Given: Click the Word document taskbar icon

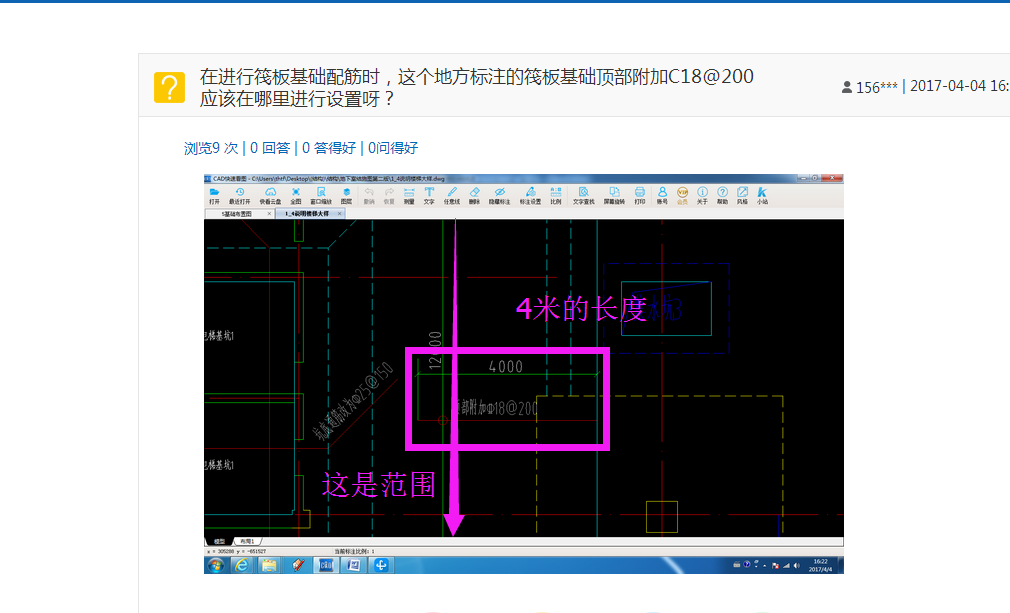Looking at the screenshot, I should click(x=354, y=565).
